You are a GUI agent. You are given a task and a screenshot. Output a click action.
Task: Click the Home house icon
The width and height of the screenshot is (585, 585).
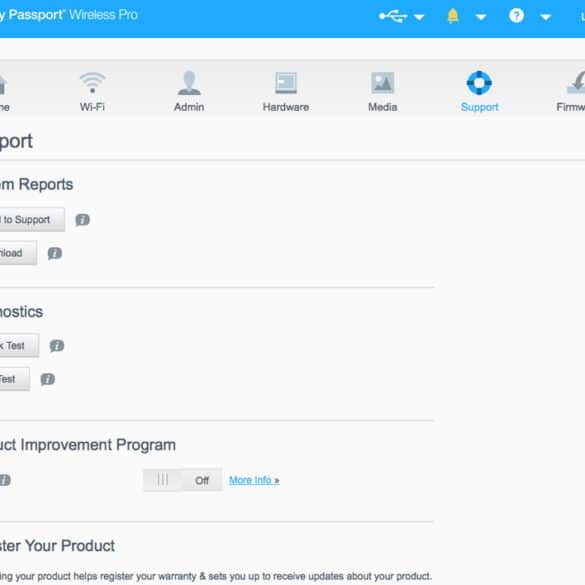(x=3, y=84)
